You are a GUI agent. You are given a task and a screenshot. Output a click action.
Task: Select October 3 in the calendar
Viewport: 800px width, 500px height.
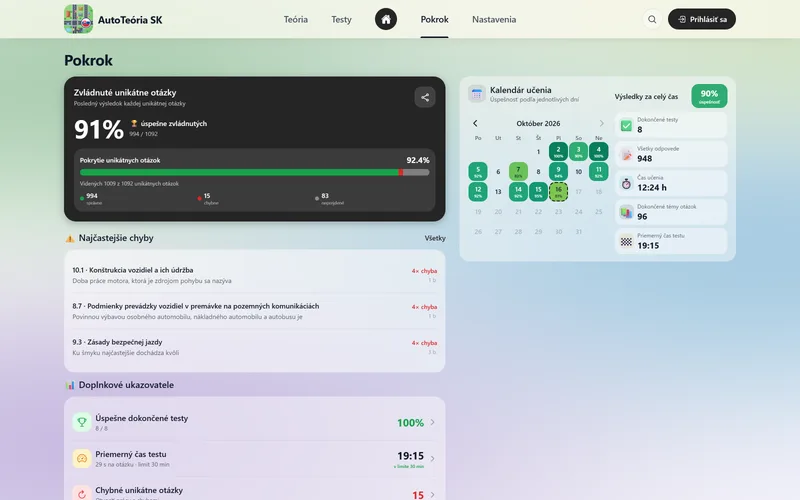click(578, 152)
